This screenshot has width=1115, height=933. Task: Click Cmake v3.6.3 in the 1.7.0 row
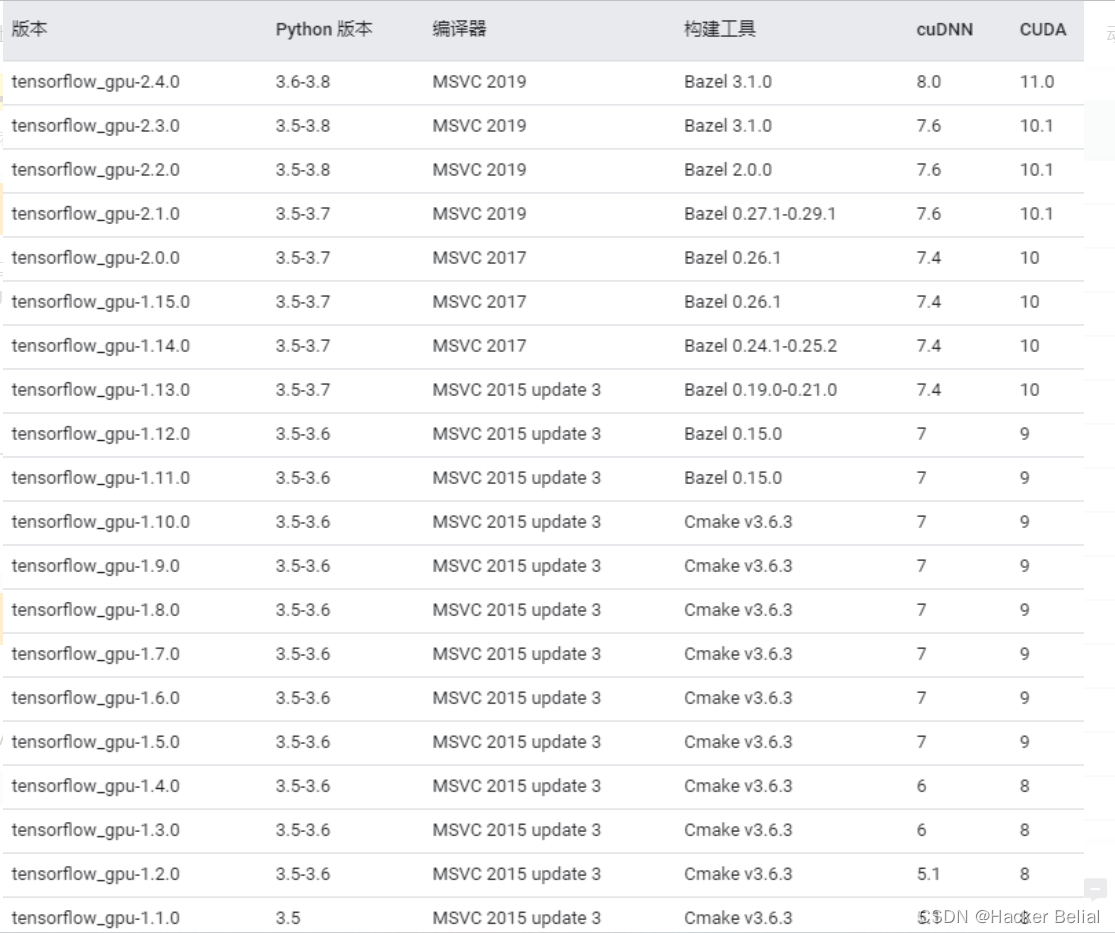click(x=738, y=655)
